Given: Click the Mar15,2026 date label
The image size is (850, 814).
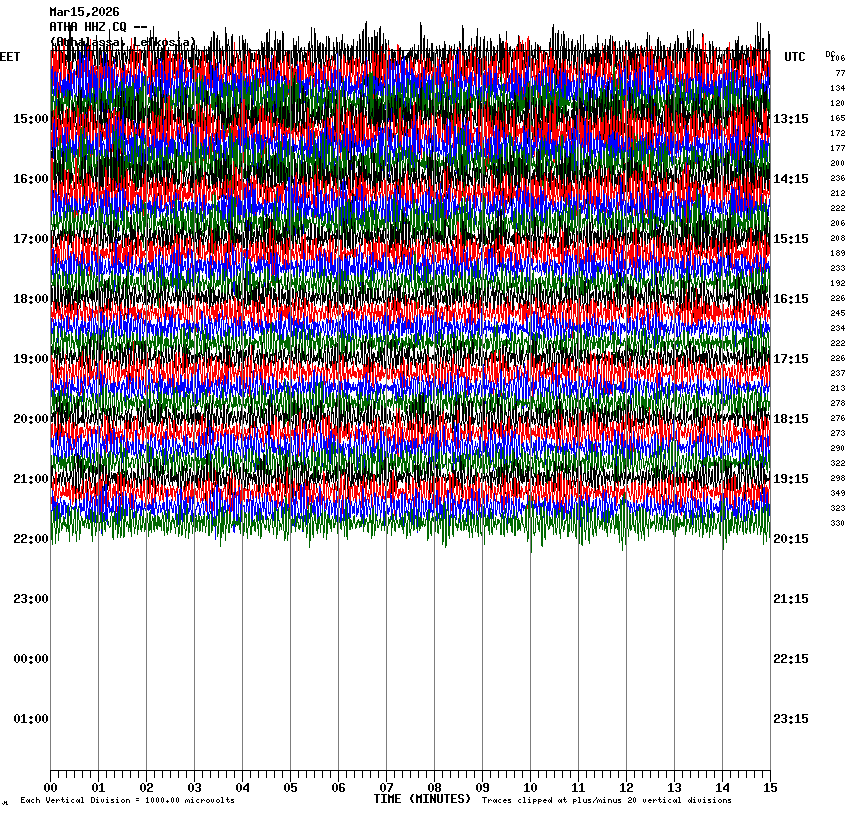Looking at the screenshot, I should (x=84, y=12).
